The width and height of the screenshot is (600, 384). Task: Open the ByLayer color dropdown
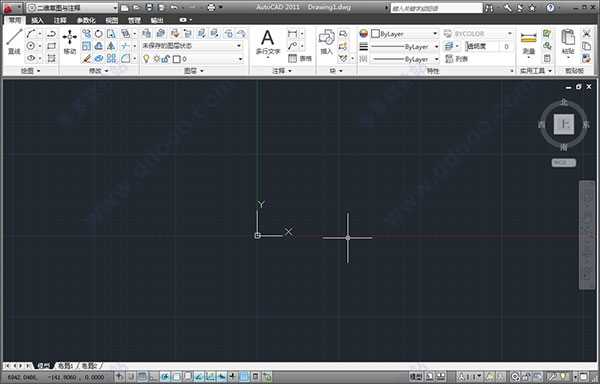pyautogui.click(x=404, y=34)
